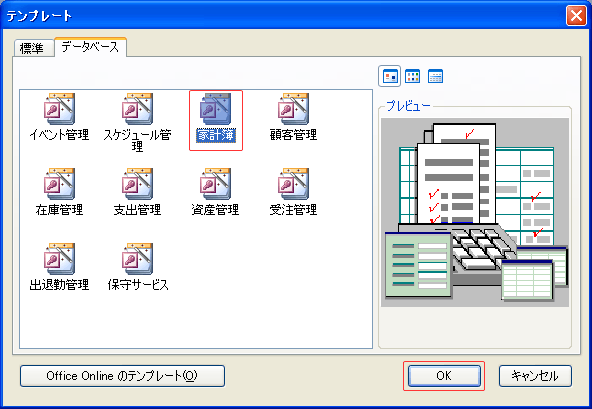Click the template preview image
This screenshot has width=592, height=409.
[475, 212]
